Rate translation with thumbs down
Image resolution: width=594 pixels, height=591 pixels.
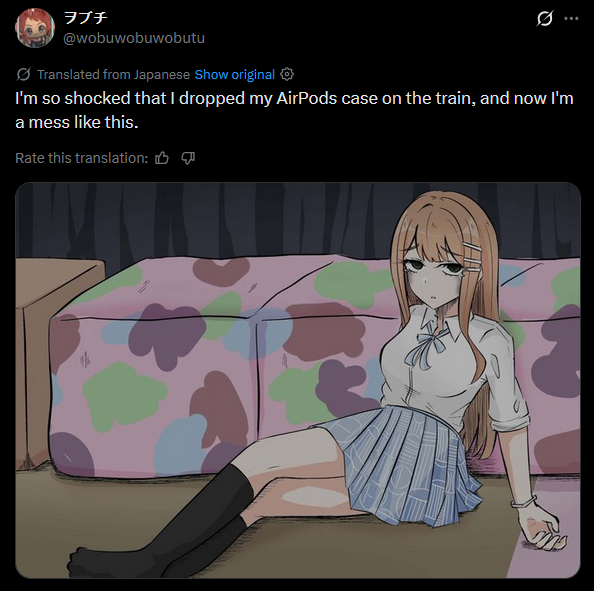coord(188,158)
